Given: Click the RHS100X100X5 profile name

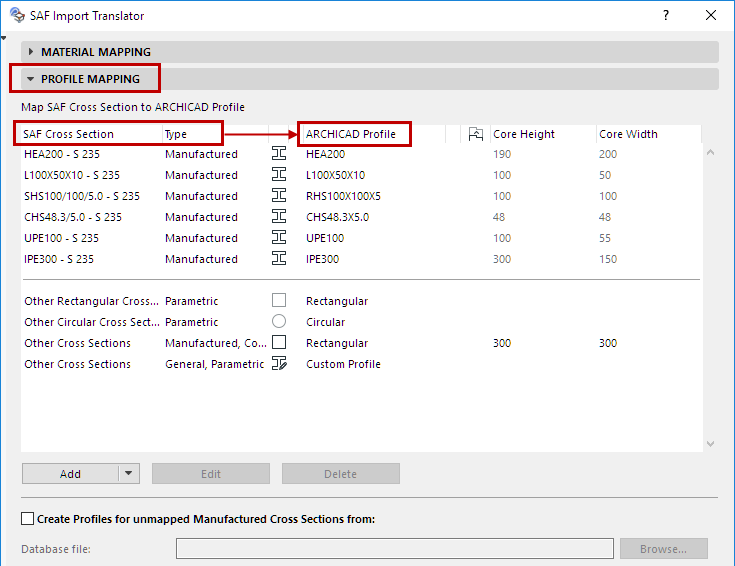Looking at the screenshot, I should pos(343,196).
